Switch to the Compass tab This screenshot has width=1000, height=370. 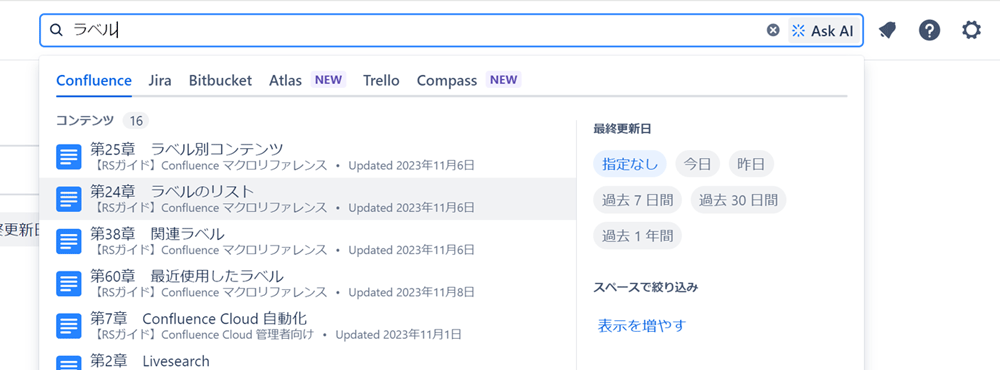pos(446,81)
